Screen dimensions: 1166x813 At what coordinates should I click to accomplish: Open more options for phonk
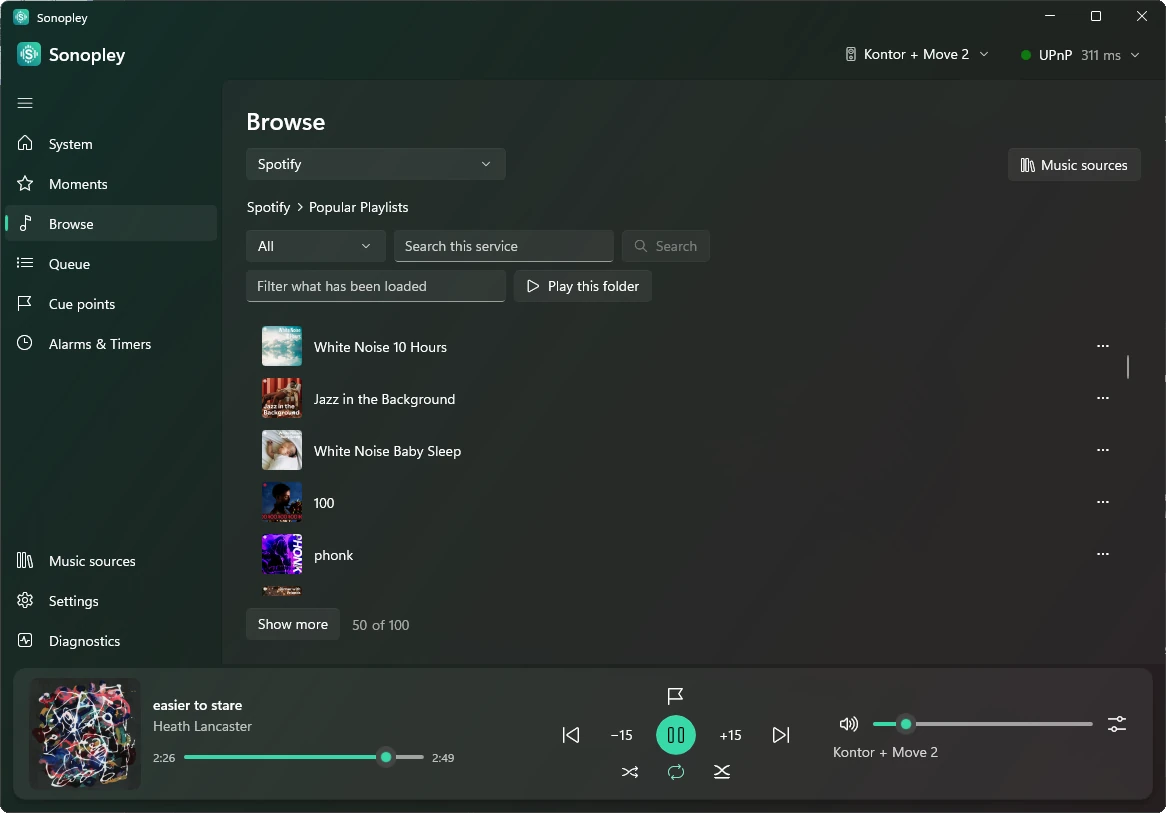click(1103, 554)
